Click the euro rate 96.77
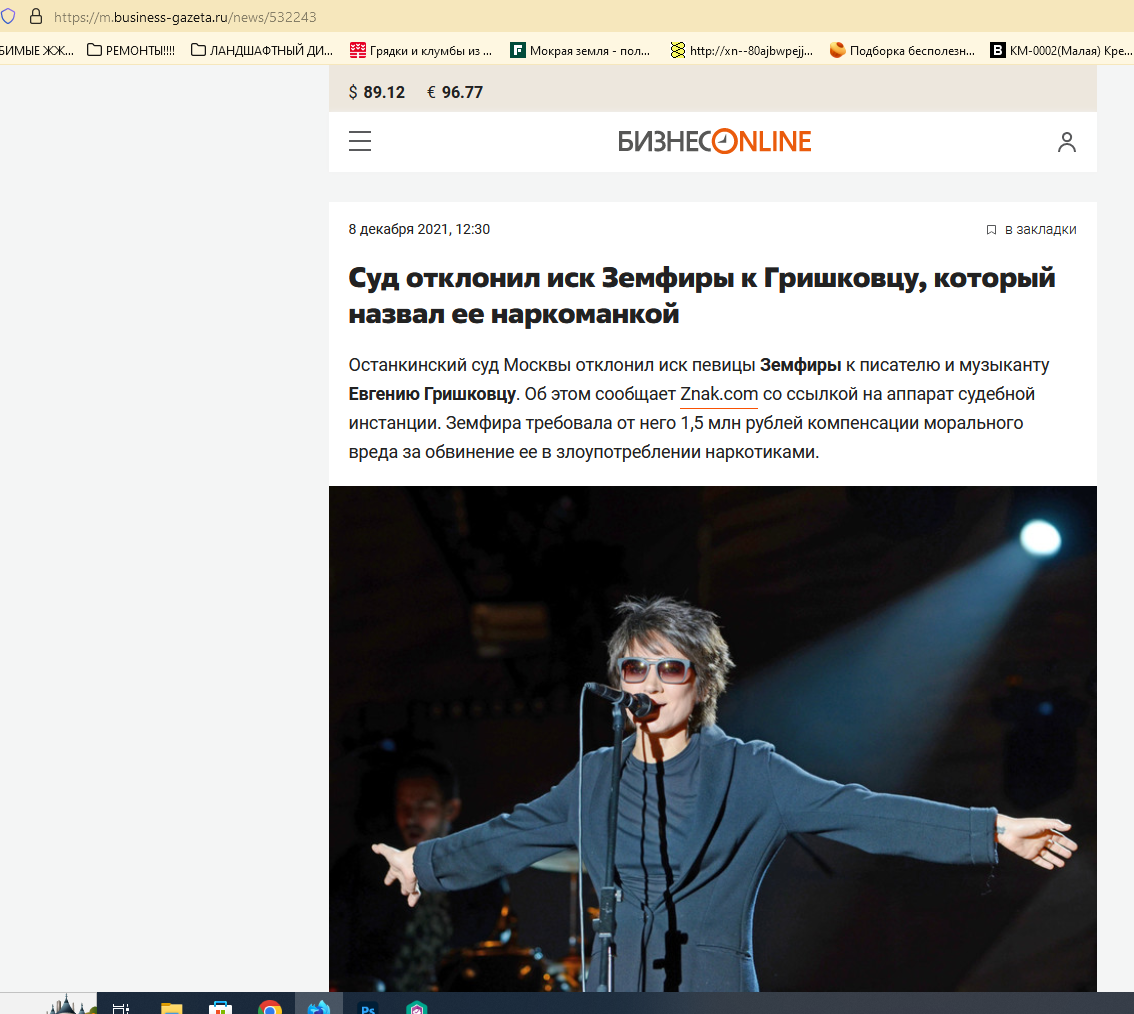This screenshot has width=1134, height=1014. coord(455,92)
